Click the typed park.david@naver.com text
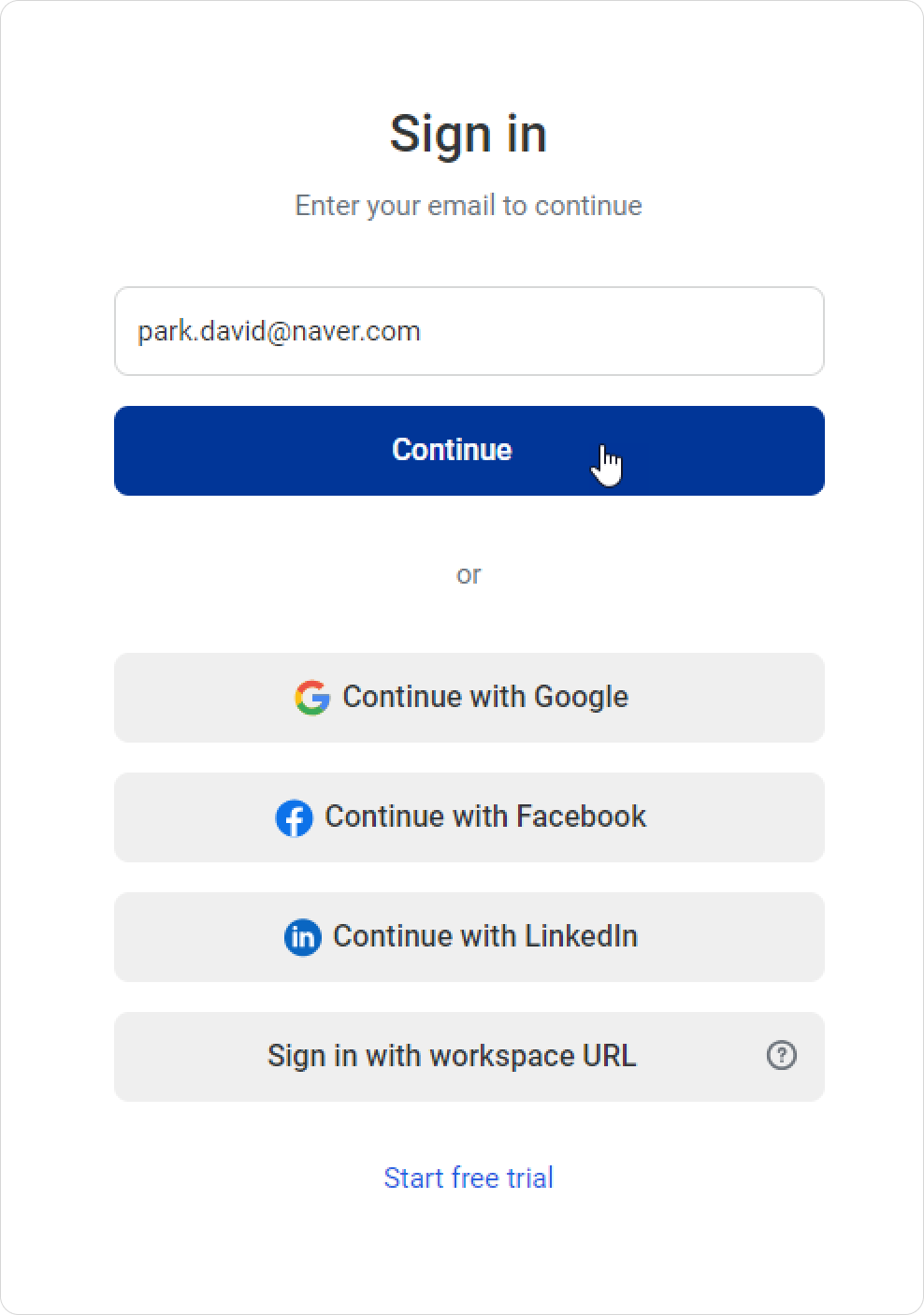Screen dimensions: 924x1315 (x=279, y=331)
